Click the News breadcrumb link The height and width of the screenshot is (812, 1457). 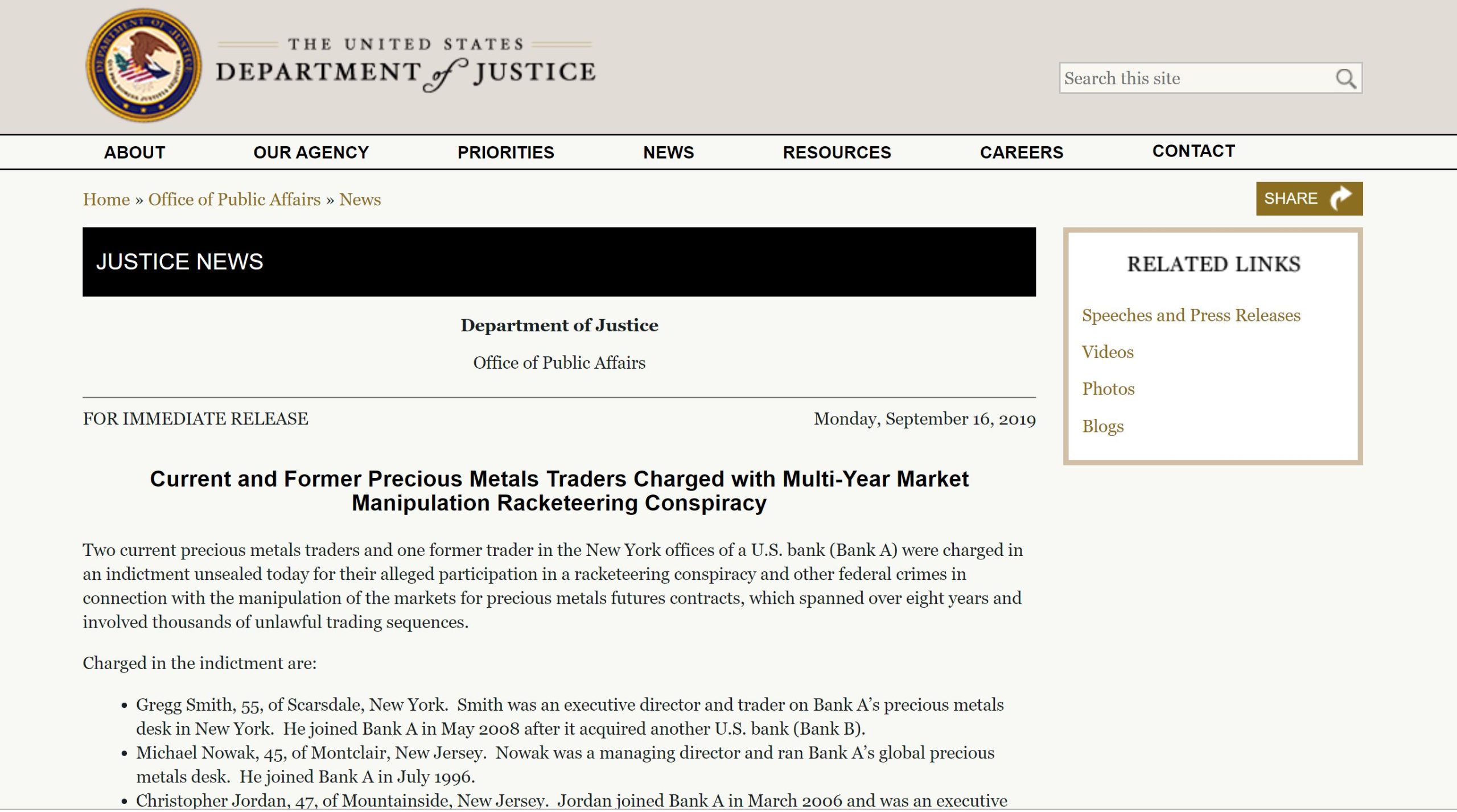(x=360, y=200)
